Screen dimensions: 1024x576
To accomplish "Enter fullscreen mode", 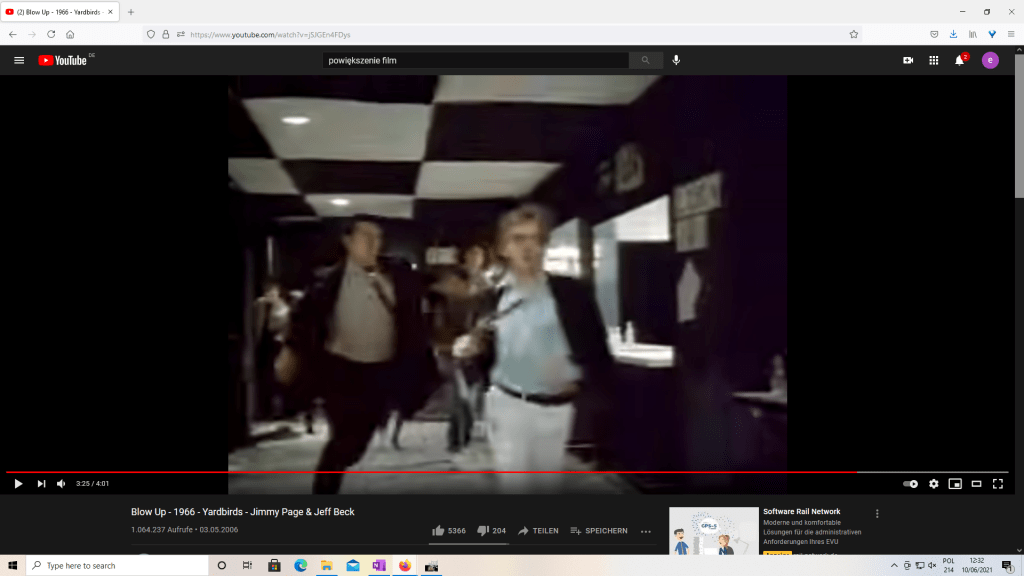I will coord(998,484).
